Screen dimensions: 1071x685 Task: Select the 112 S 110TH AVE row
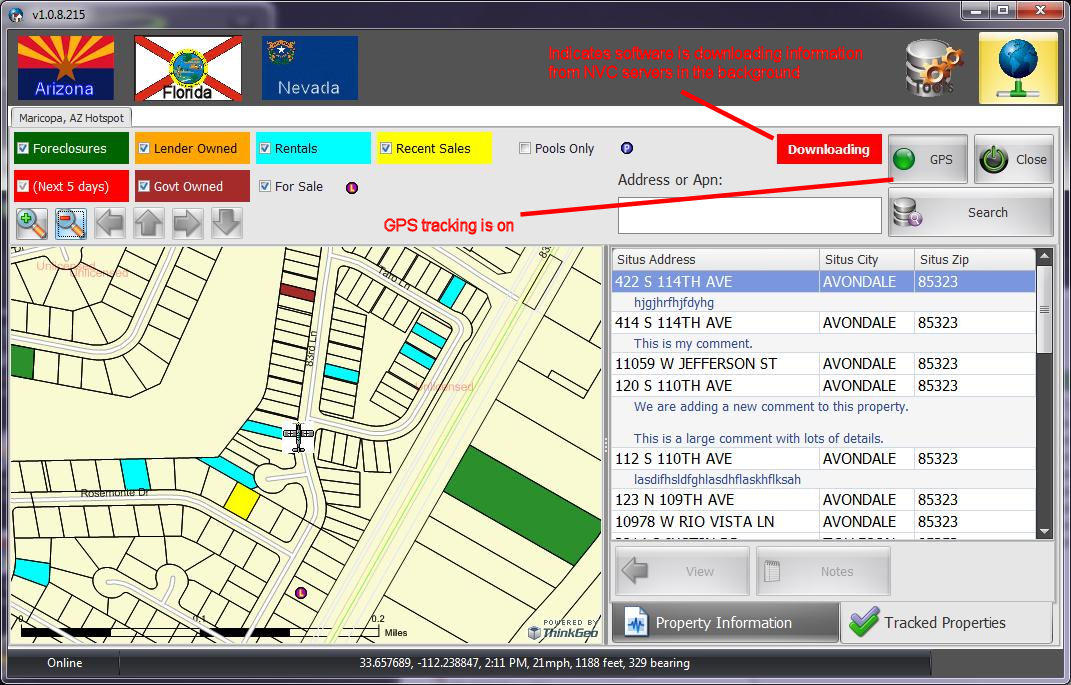[x=824, y=458]
